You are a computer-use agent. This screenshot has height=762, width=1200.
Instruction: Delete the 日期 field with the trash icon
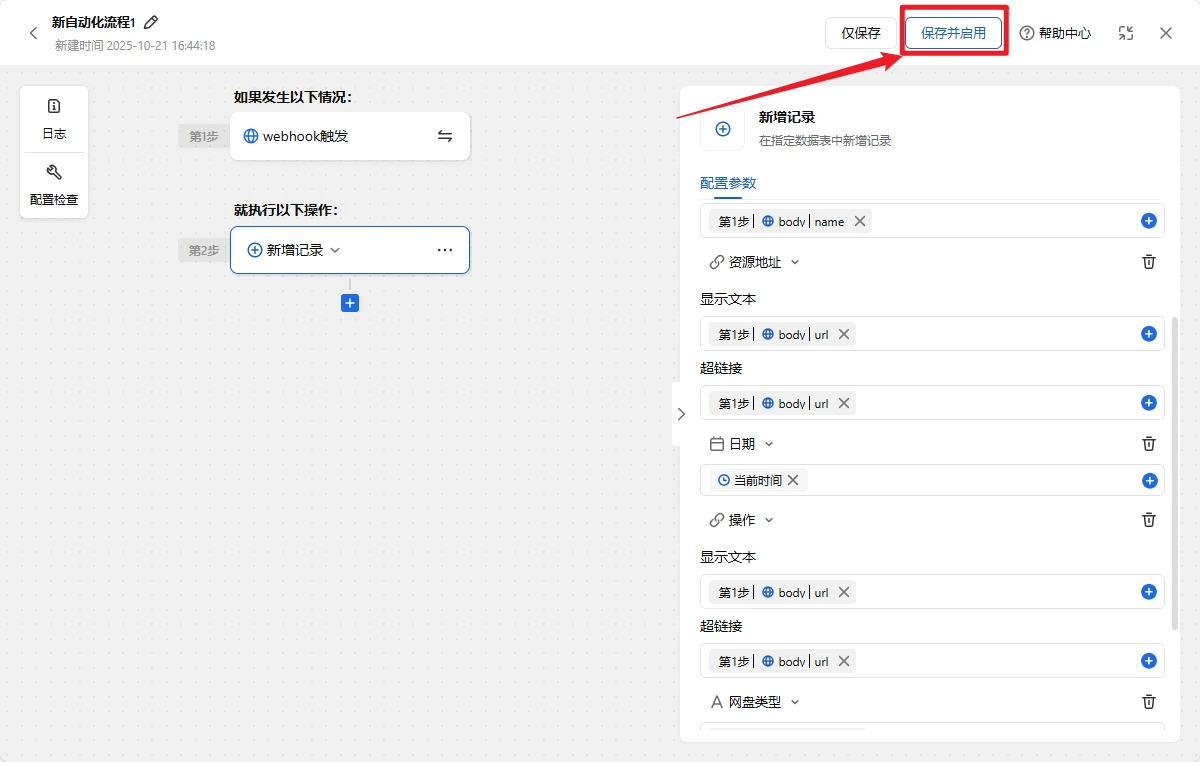coord(1149,444)
